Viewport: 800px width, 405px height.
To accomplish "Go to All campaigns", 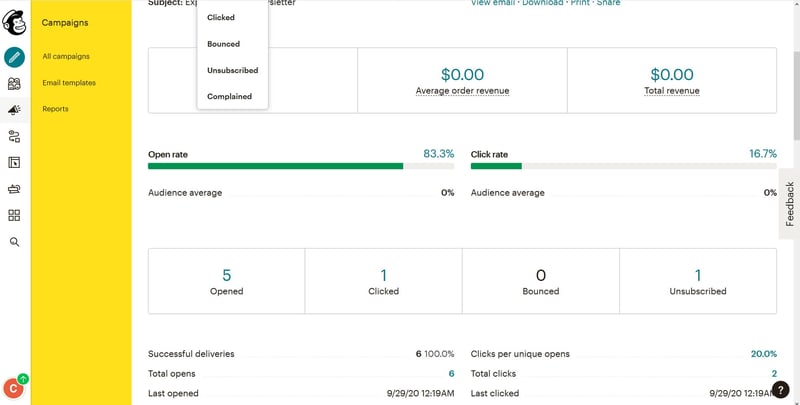I will (64, 57).
